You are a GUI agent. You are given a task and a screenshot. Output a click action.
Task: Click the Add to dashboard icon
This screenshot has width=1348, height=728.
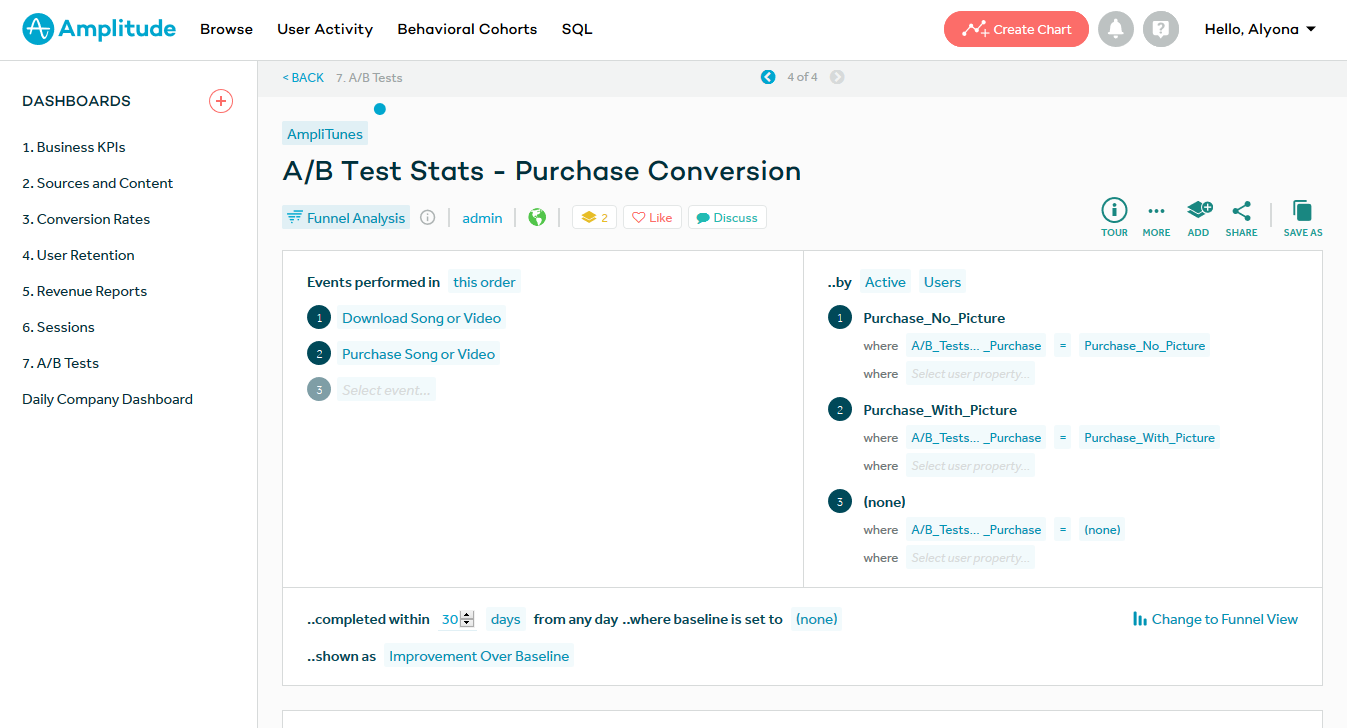[1198, 211]
